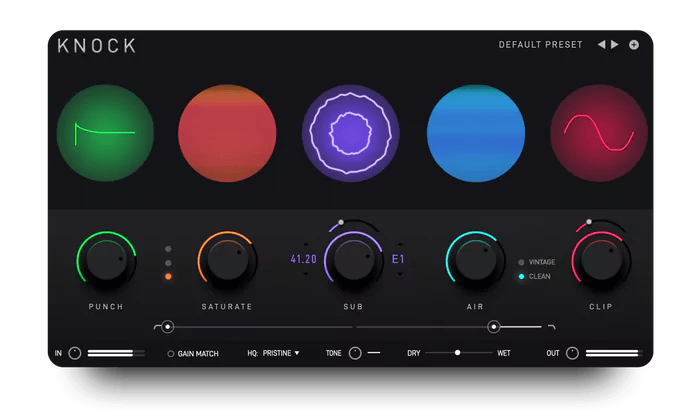
Task: Click the OUT gain knob
Action: point(572,353)
